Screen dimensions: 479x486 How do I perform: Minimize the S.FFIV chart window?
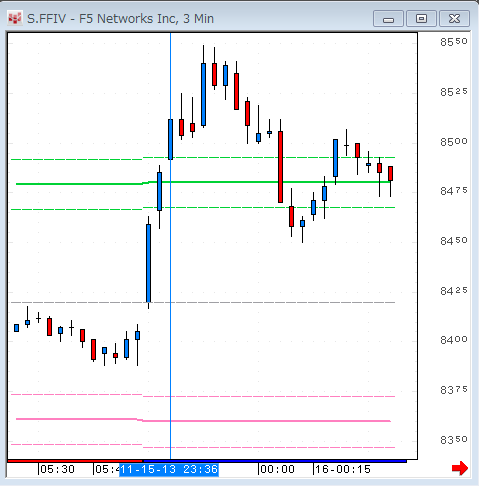(388, 19)
